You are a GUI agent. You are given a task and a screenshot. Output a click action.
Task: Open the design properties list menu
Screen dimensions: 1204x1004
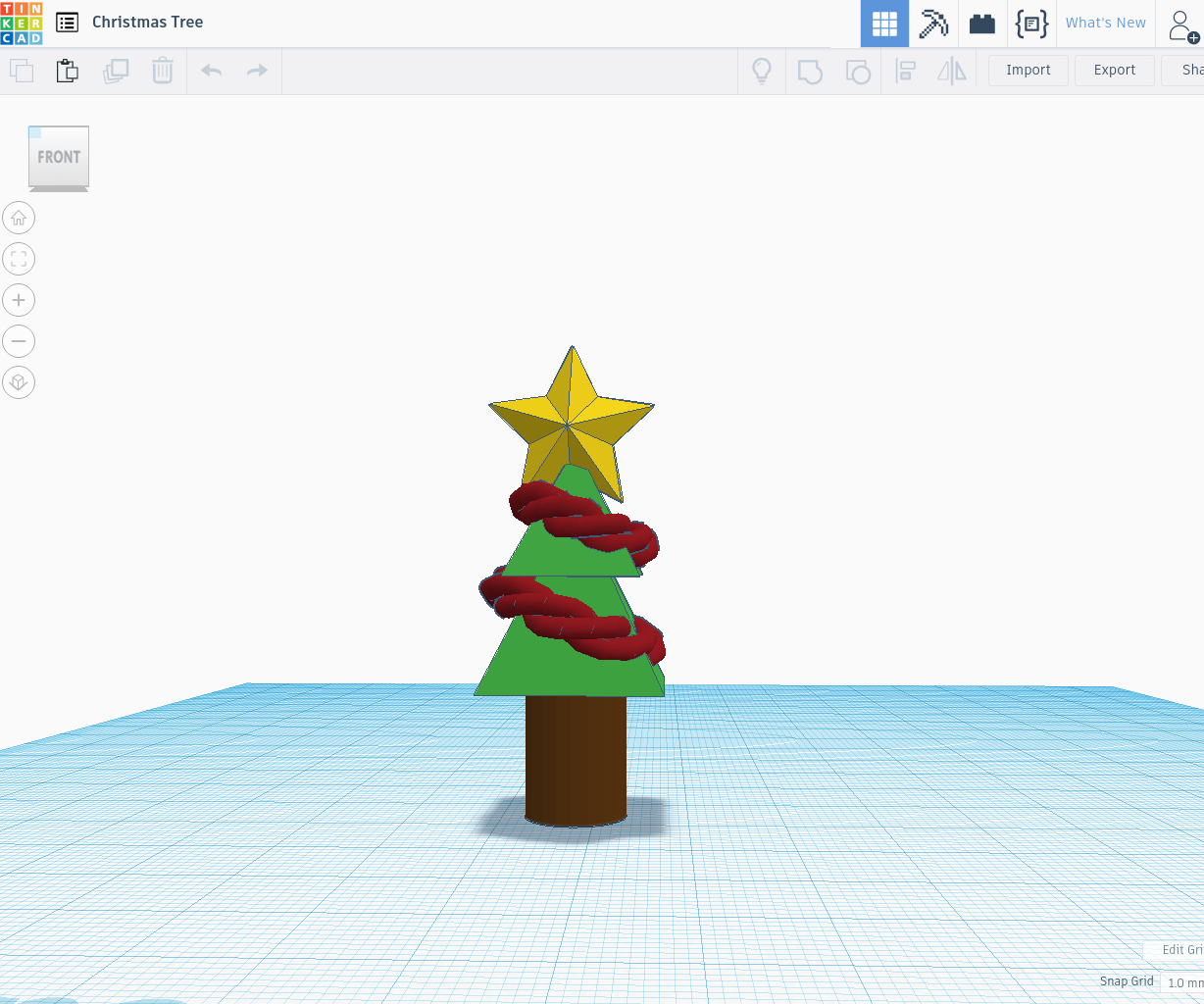pyautogui.click(x=67, y=22)
